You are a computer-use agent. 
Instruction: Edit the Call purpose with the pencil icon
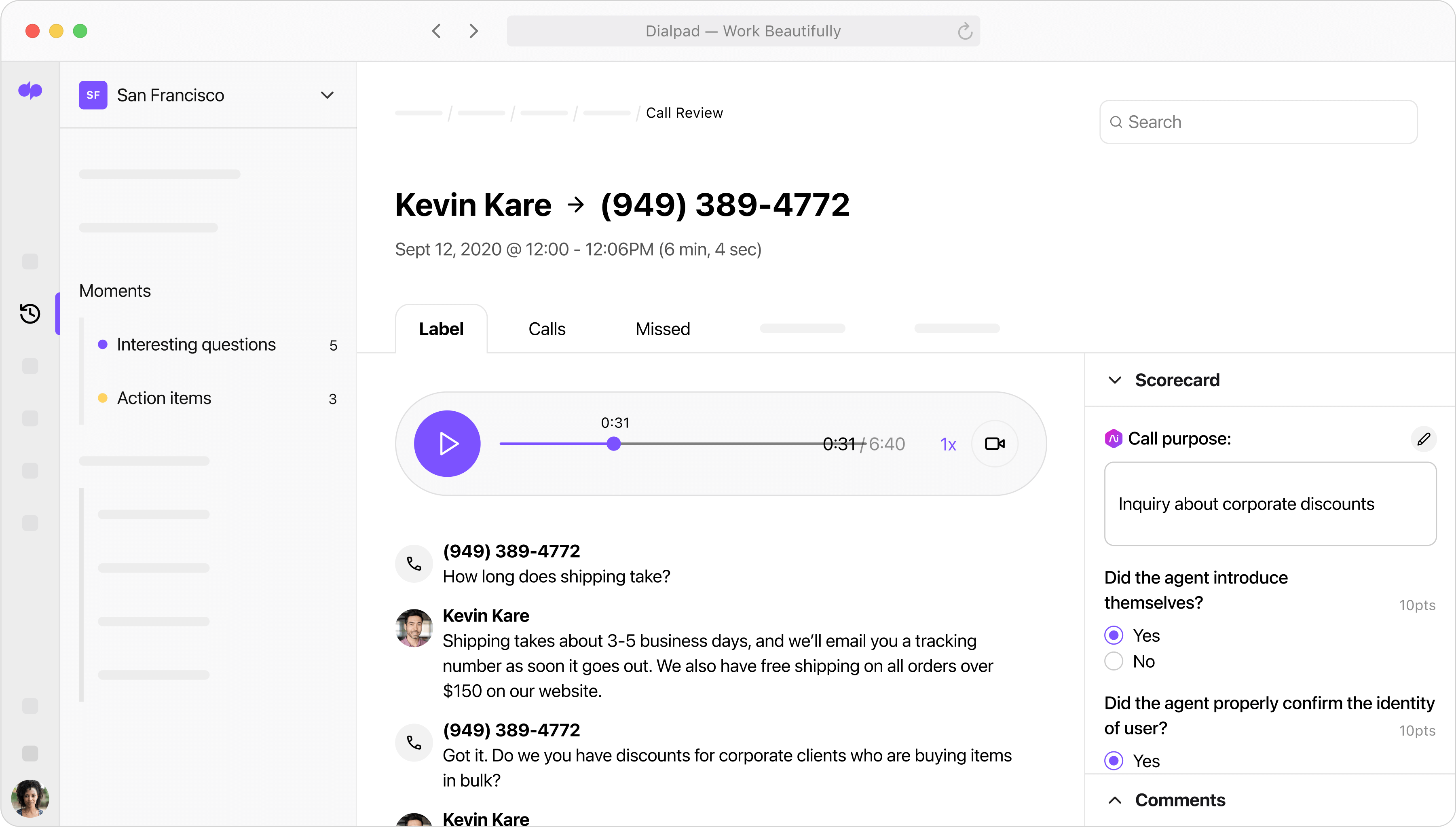coord(1423,438)
